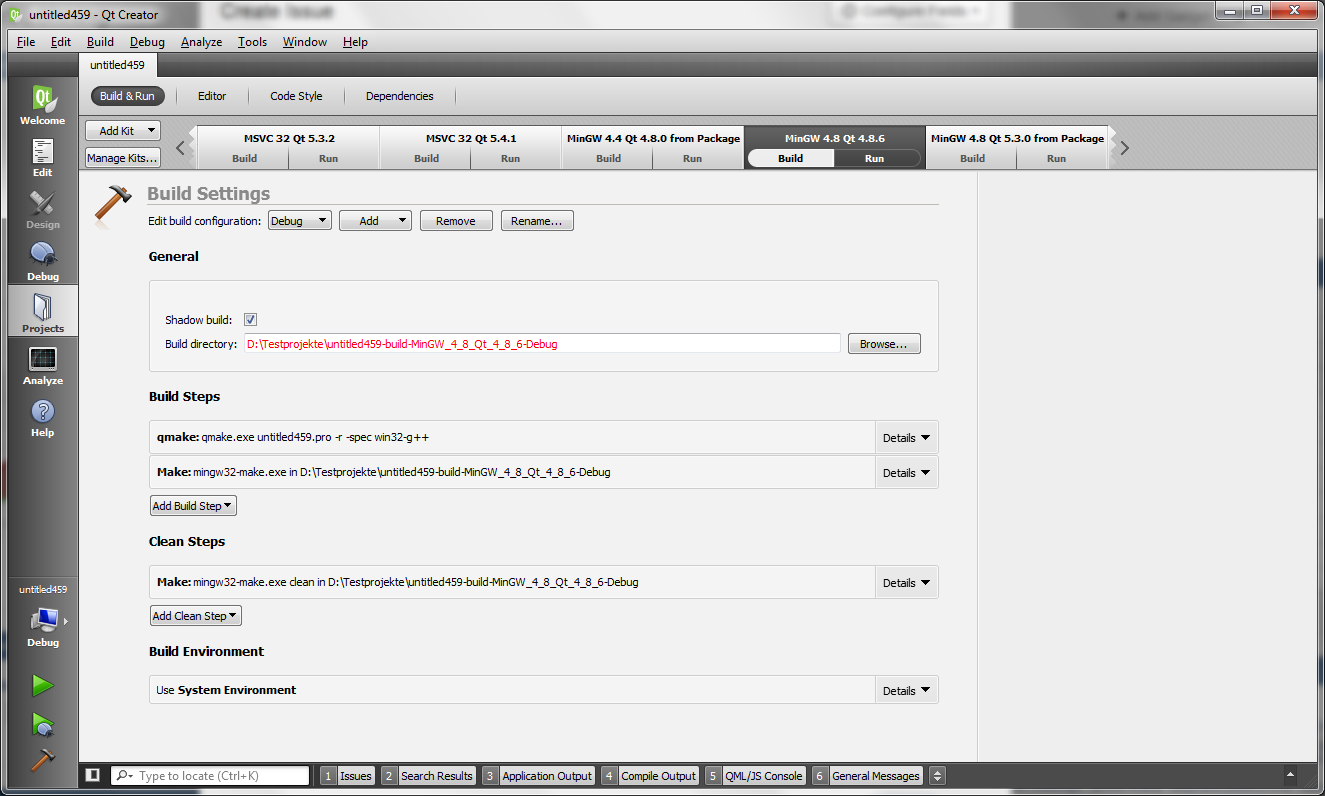Image resolution: width=1325 pixels, height=796 pixels.
Task: Open the Welcome mode in sidebar
Action: click(x=42, y=105)
